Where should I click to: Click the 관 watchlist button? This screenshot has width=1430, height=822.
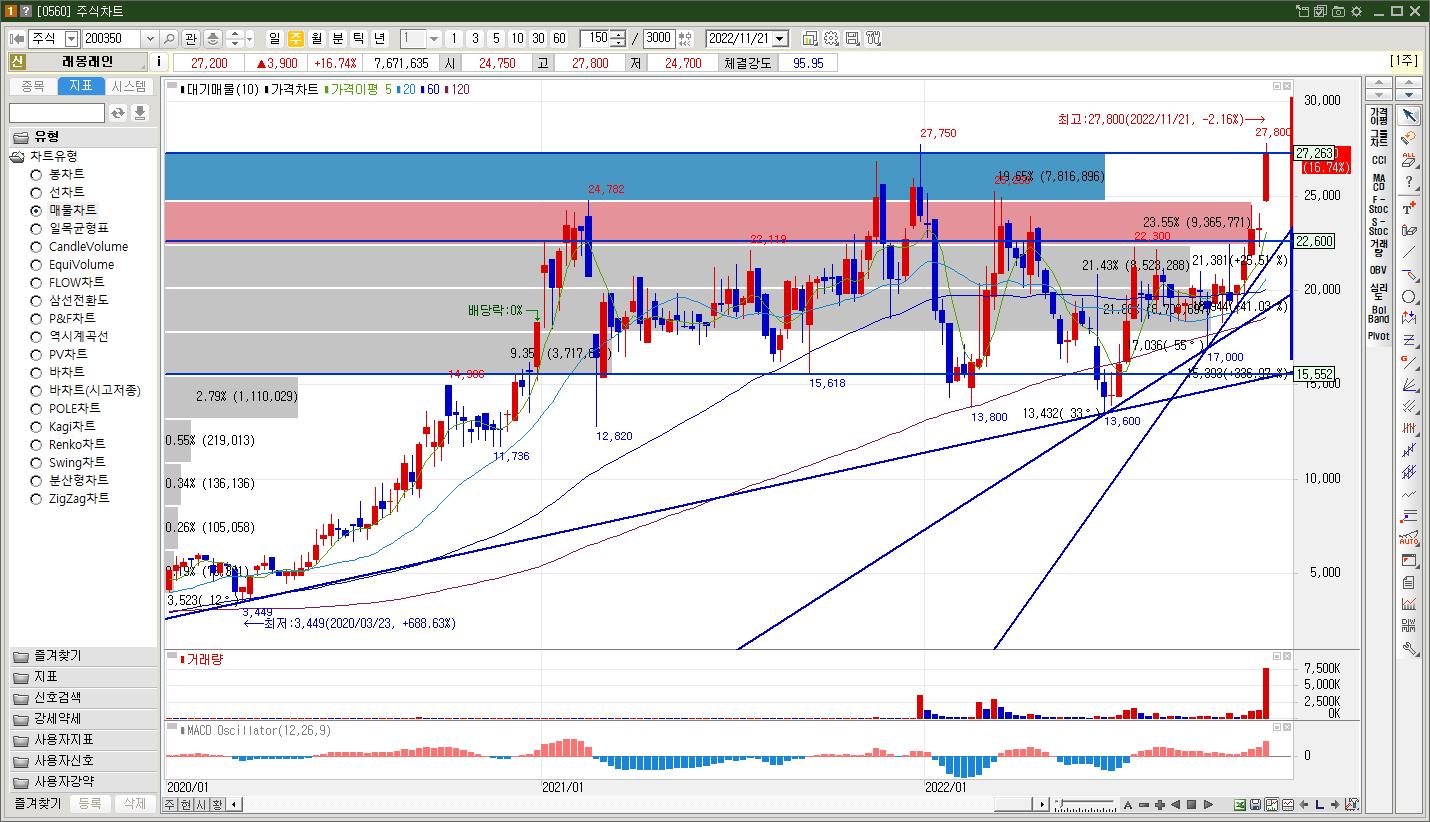pyautogui.click(x=190, y=38)
